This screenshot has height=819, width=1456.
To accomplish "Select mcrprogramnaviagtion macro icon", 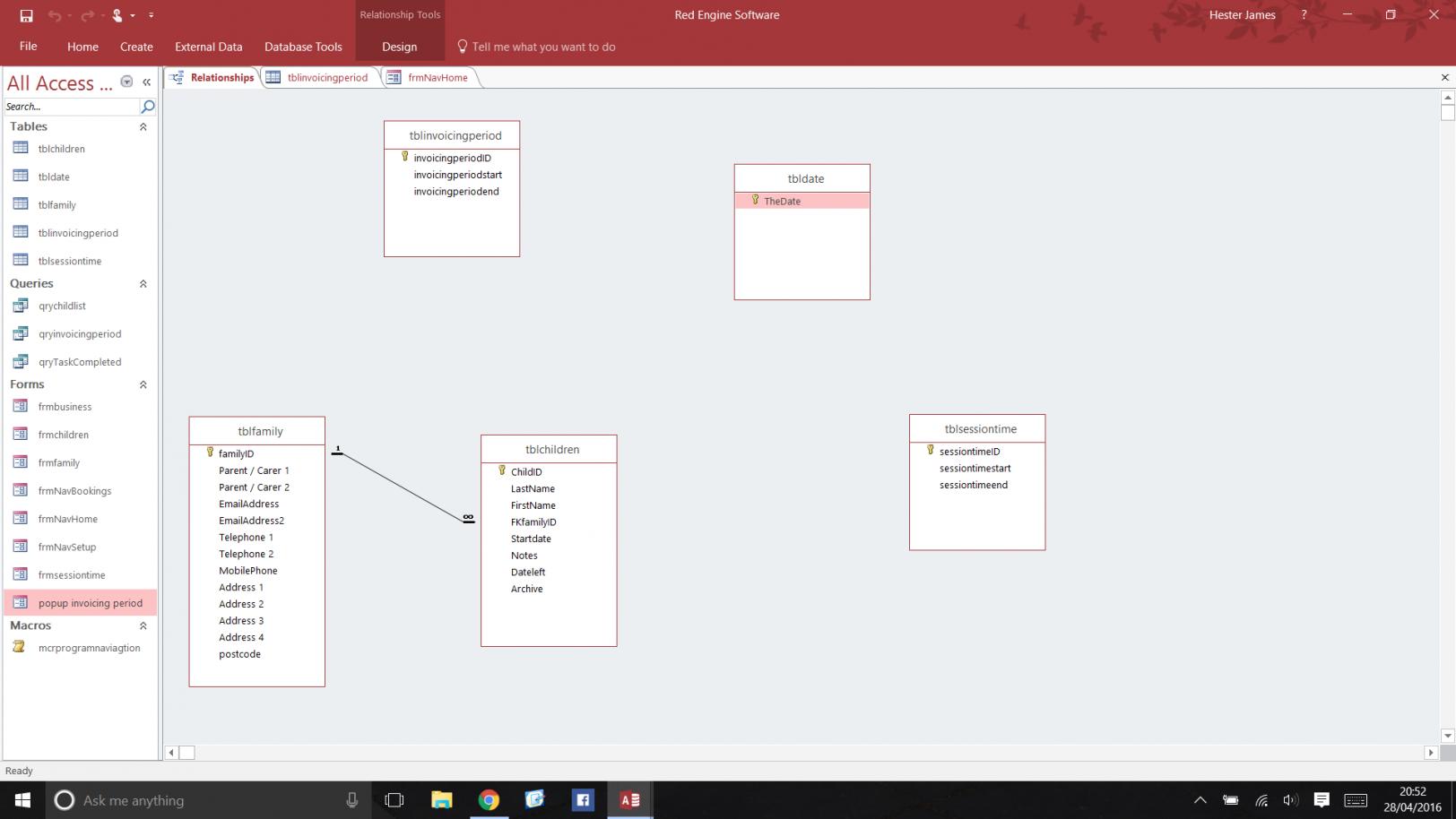I will coord(21,648).
